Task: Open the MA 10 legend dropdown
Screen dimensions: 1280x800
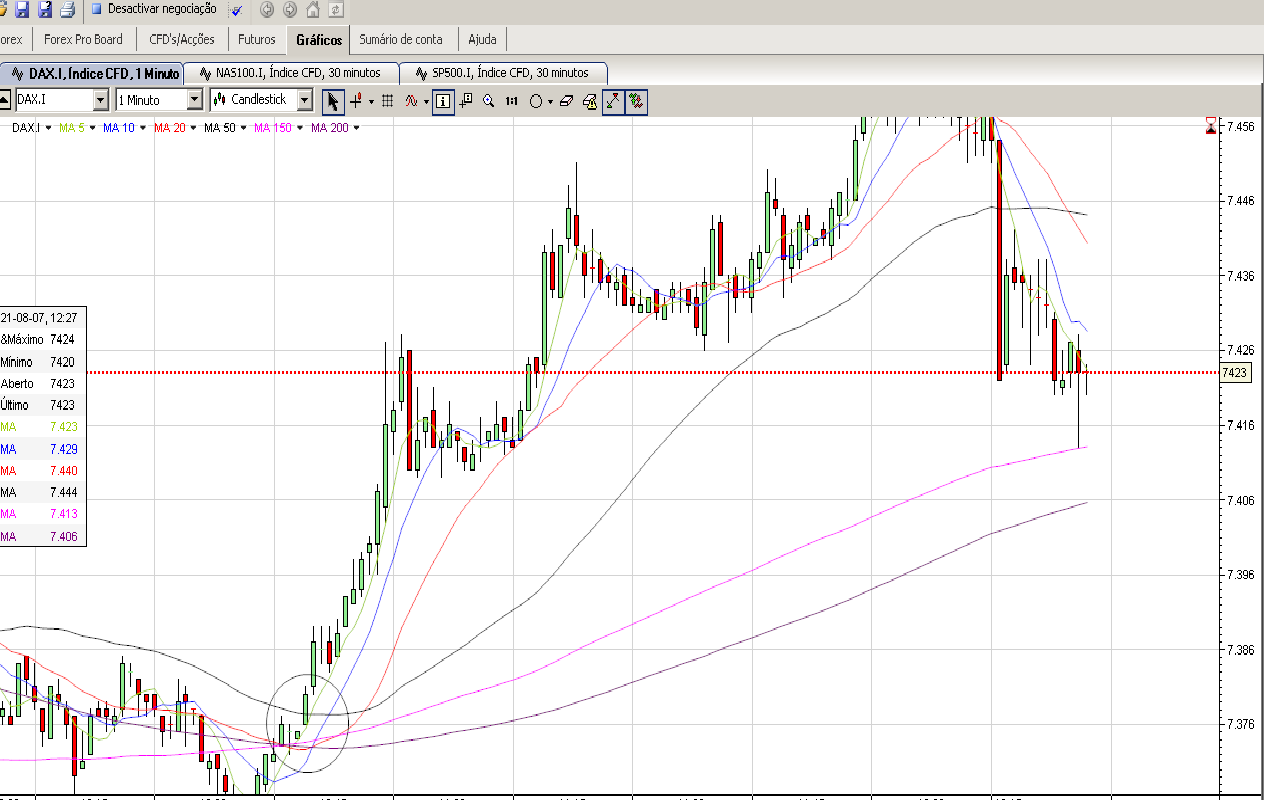Action: pos(144,128)
